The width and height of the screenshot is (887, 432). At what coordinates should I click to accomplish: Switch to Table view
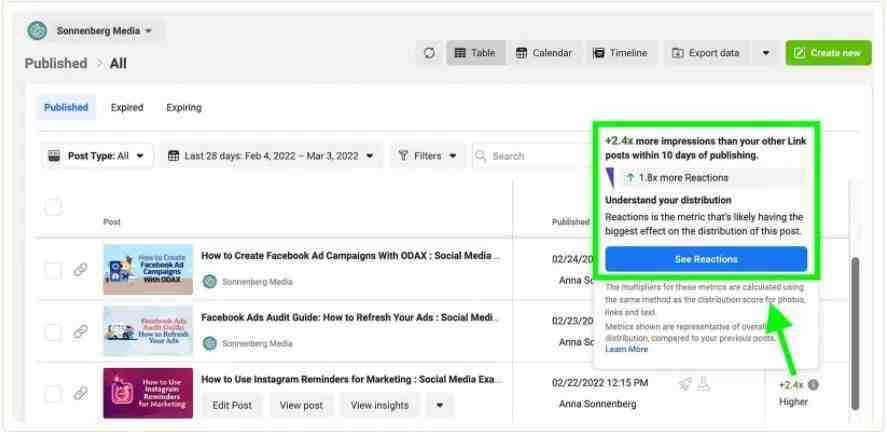(475, 53)
